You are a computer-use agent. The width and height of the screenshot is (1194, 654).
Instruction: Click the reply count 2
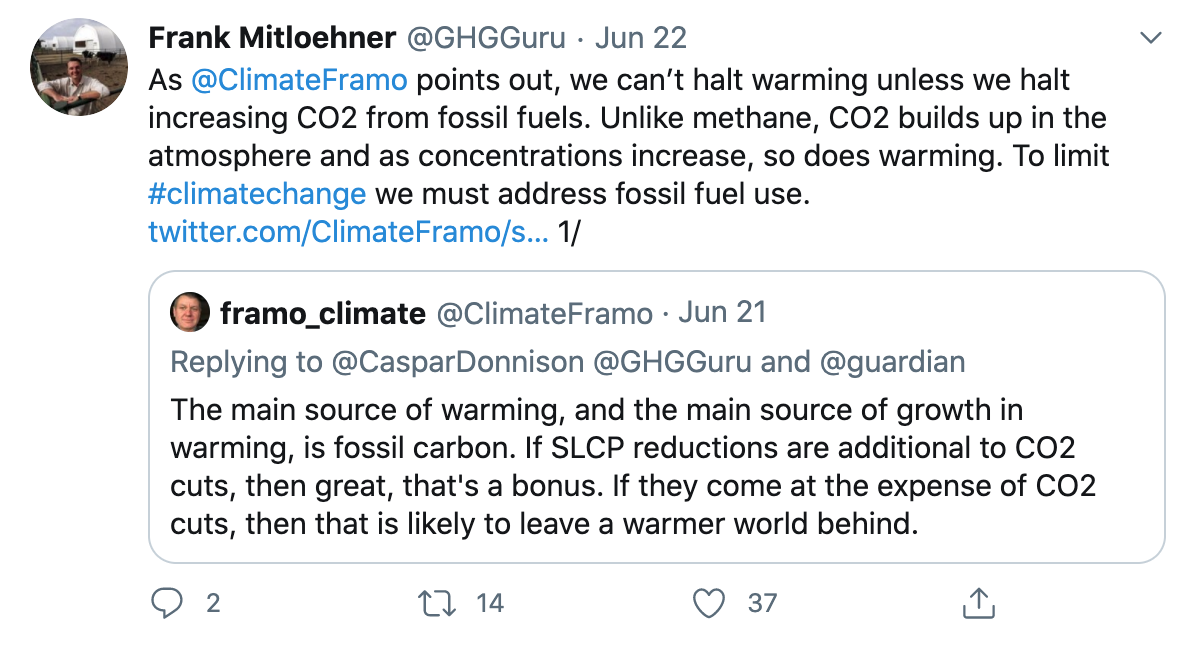coord(212,603)
